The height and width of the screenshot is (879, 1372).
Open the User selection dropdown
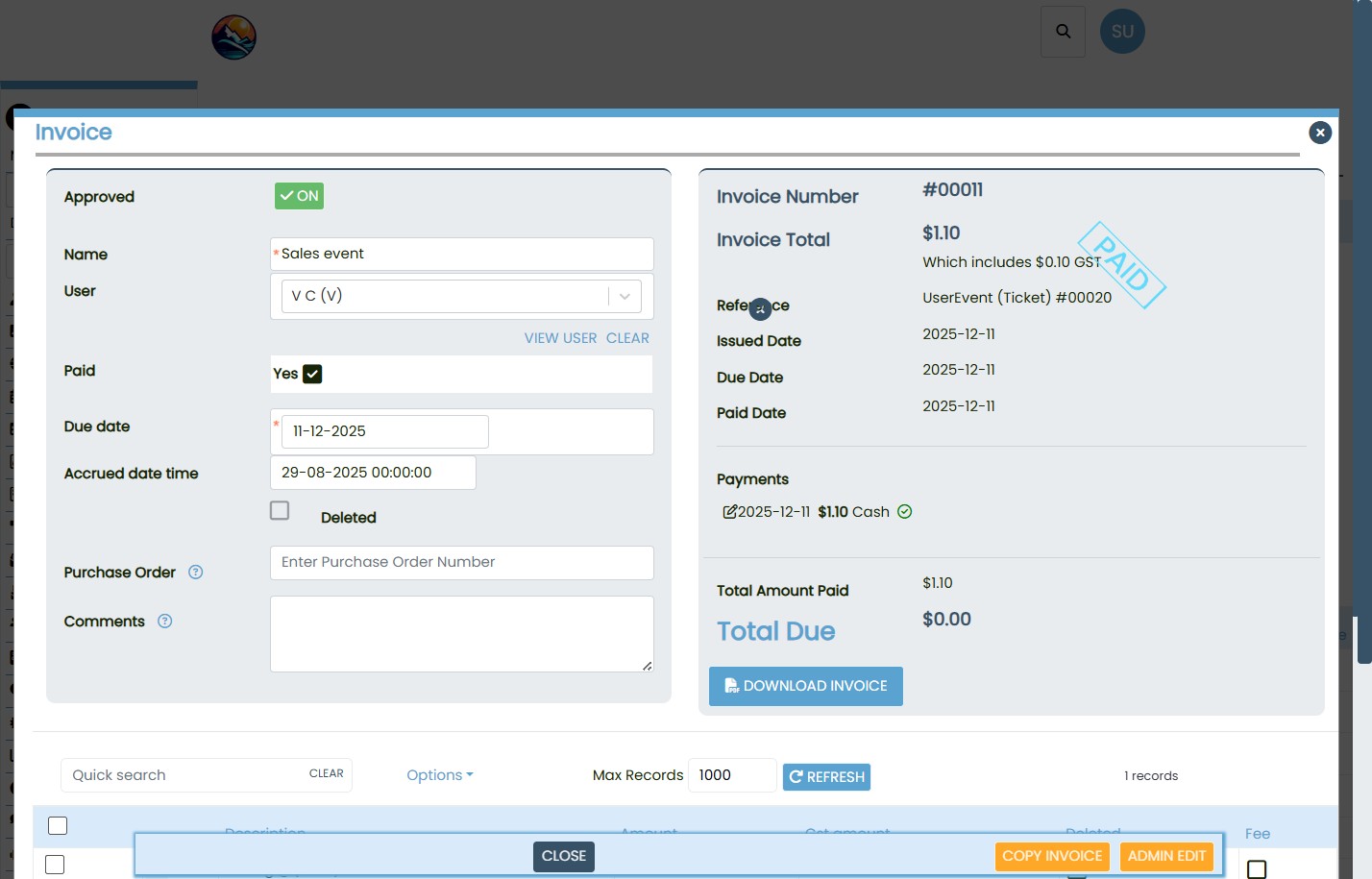click(624, 296)
